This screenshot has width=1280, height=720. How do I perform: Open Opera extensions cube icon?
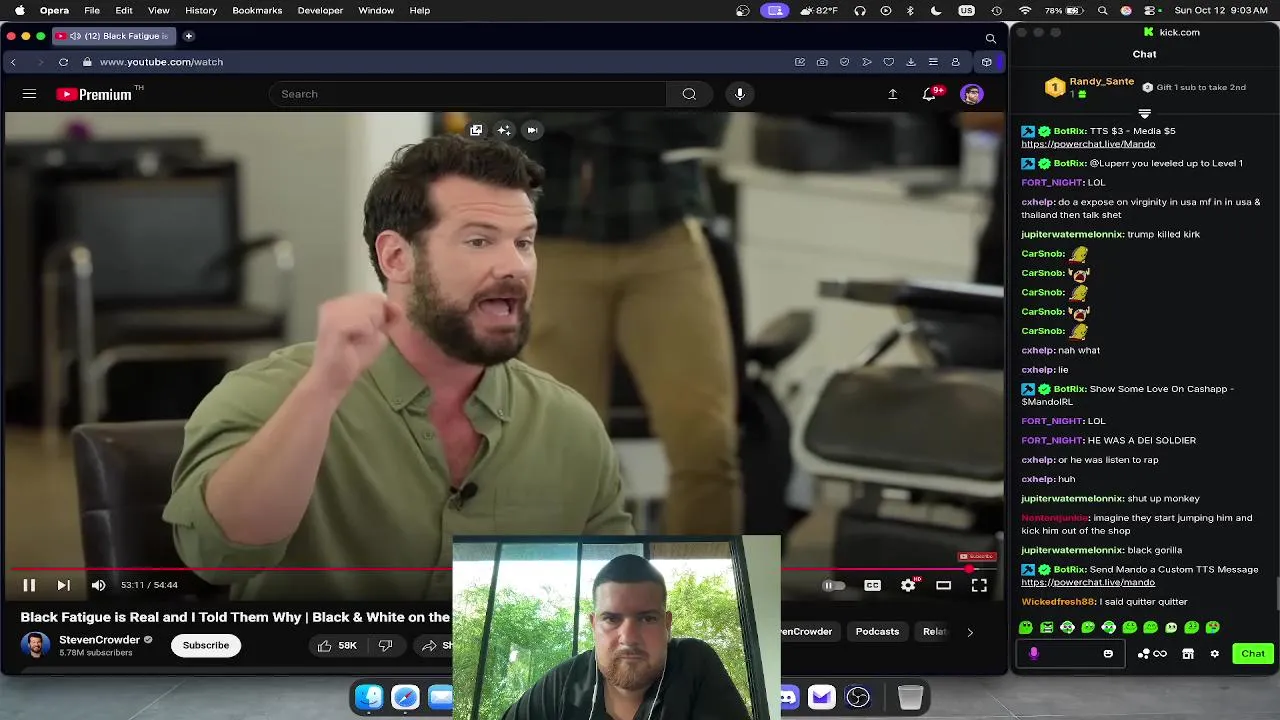[x=987, y=62]
